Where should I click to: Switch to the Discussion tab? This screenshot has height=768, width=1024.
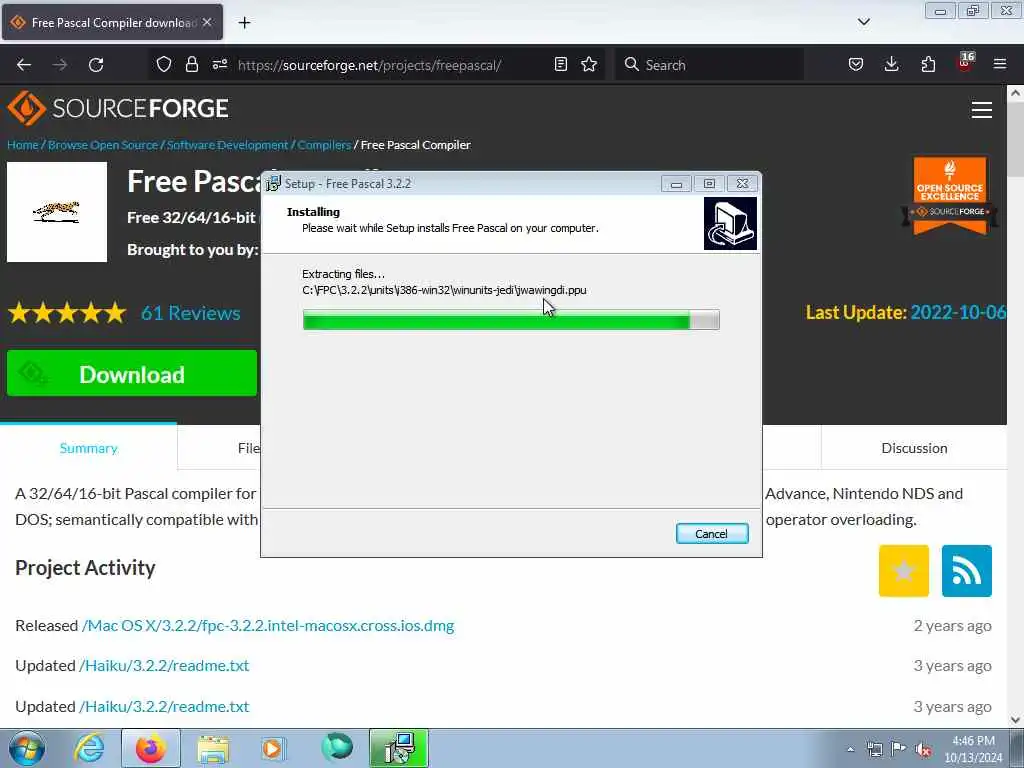[914, 448]
